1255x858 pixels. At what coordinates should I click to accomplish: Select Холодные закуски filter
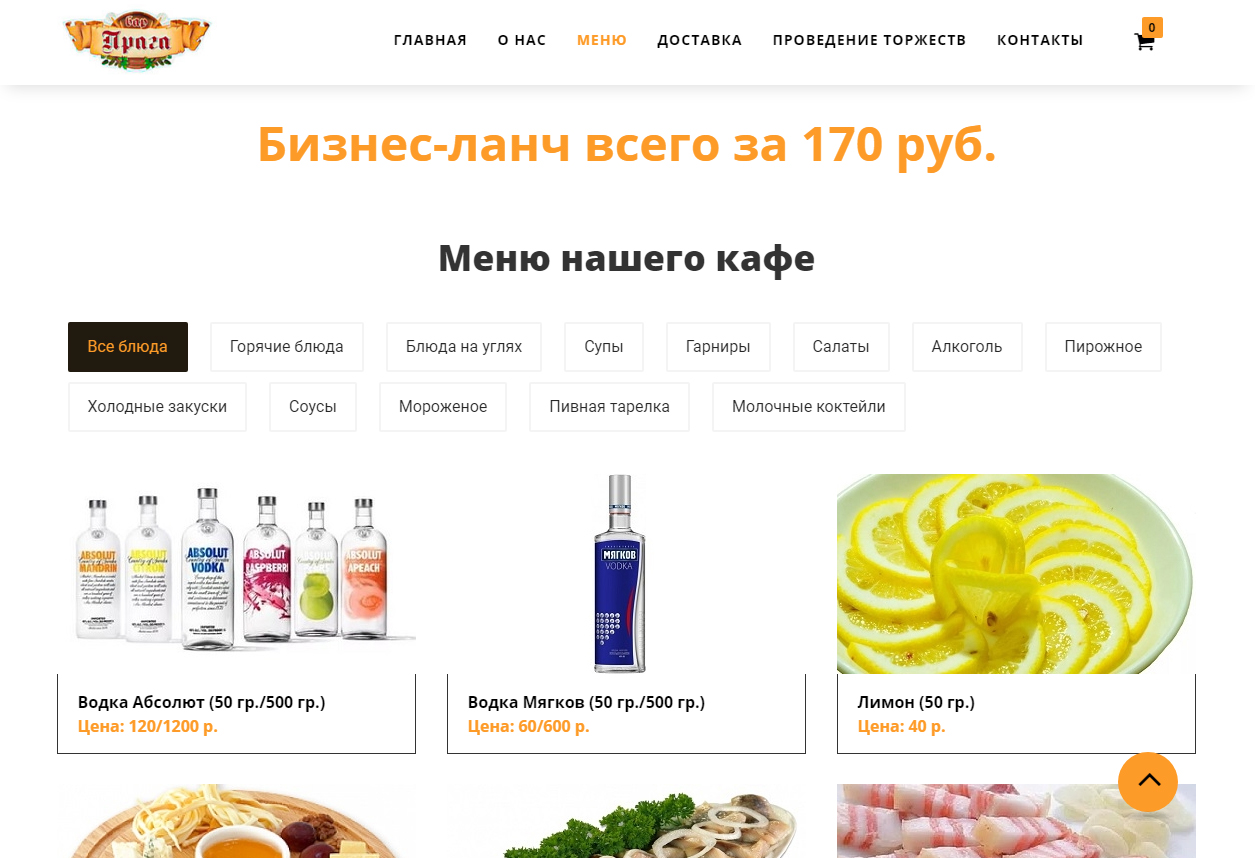click(x=157, y=407)
